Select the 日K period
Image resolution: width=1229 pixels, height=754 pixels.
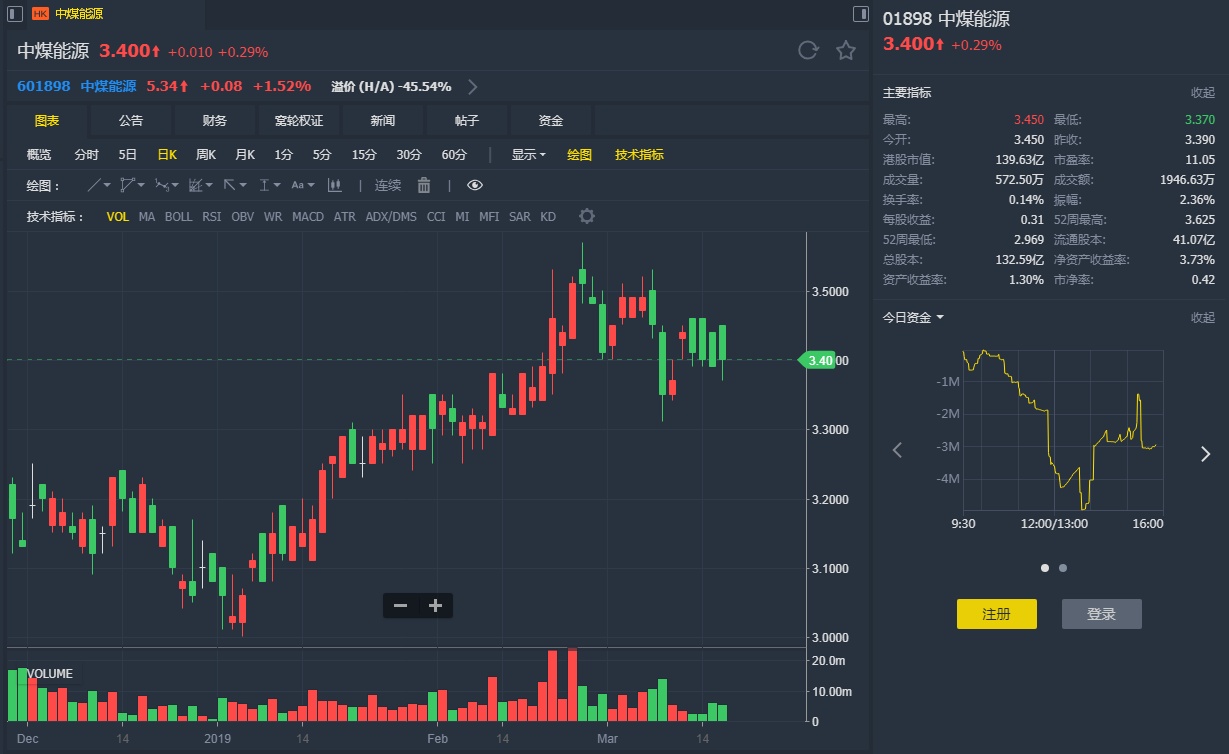(167, 155)
